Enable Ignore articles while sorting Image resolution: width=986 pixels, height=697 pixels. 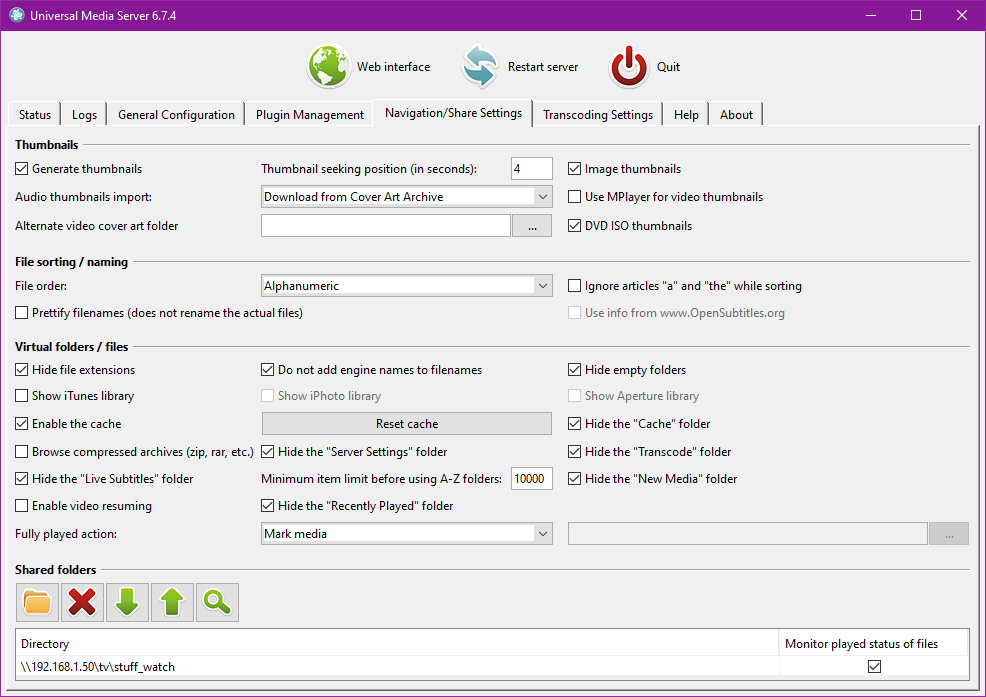click(574, 286)
